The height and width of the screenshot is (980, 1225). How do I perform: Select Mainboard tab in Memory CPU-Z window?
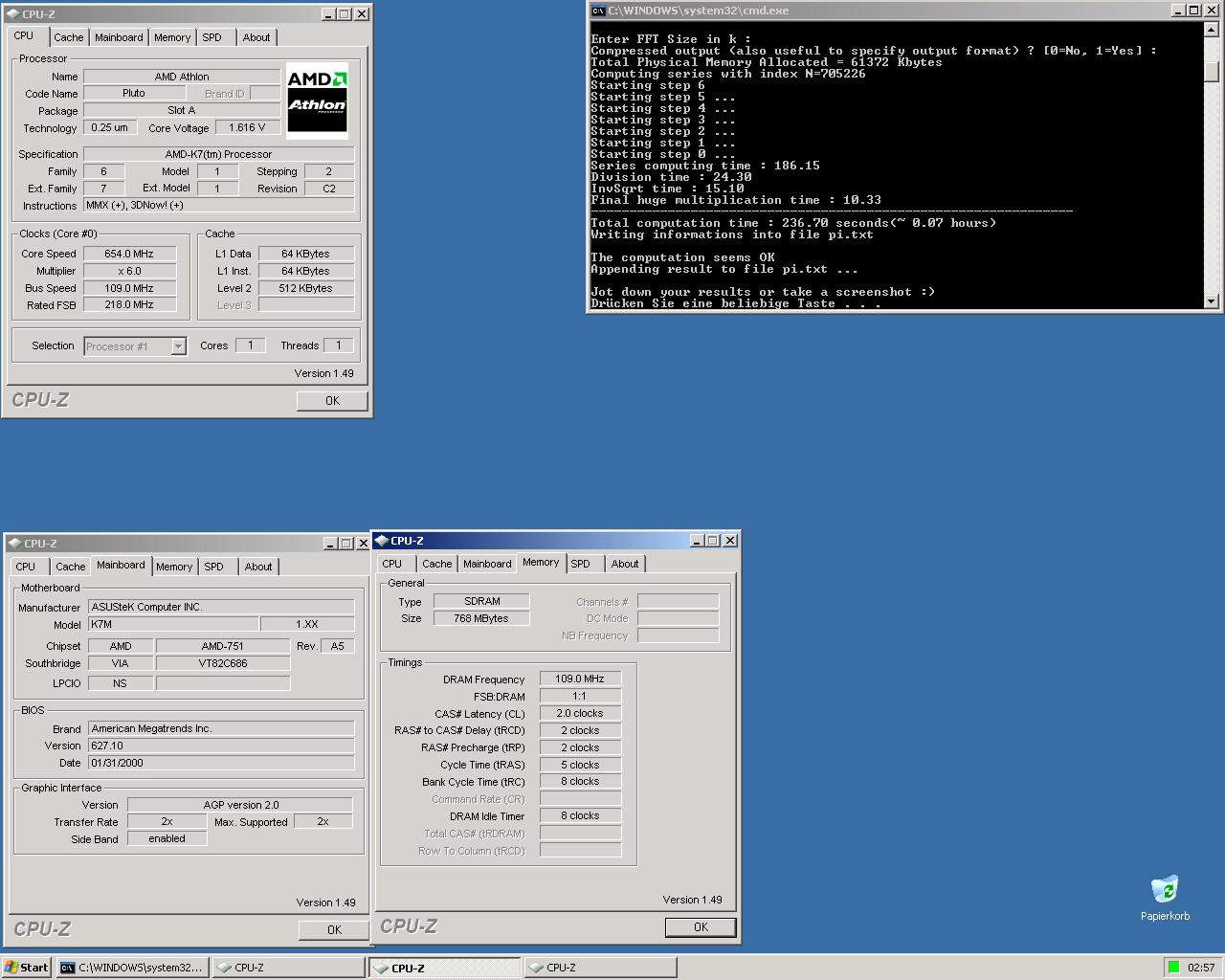click(x=487, y=564)
